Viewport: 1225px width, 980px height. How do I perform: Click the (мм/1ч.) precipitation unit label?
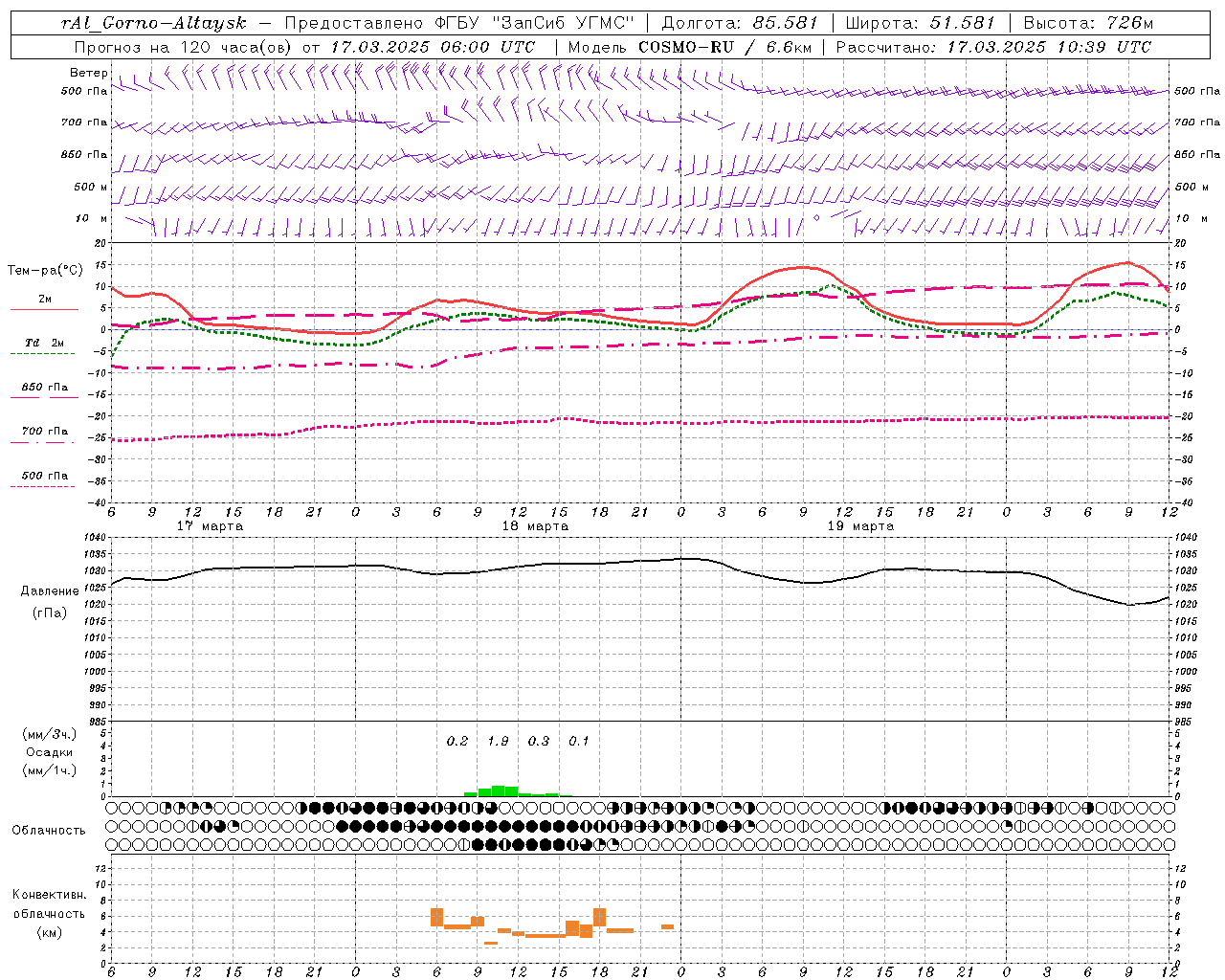pyautogui.click(x=50, y=770)
